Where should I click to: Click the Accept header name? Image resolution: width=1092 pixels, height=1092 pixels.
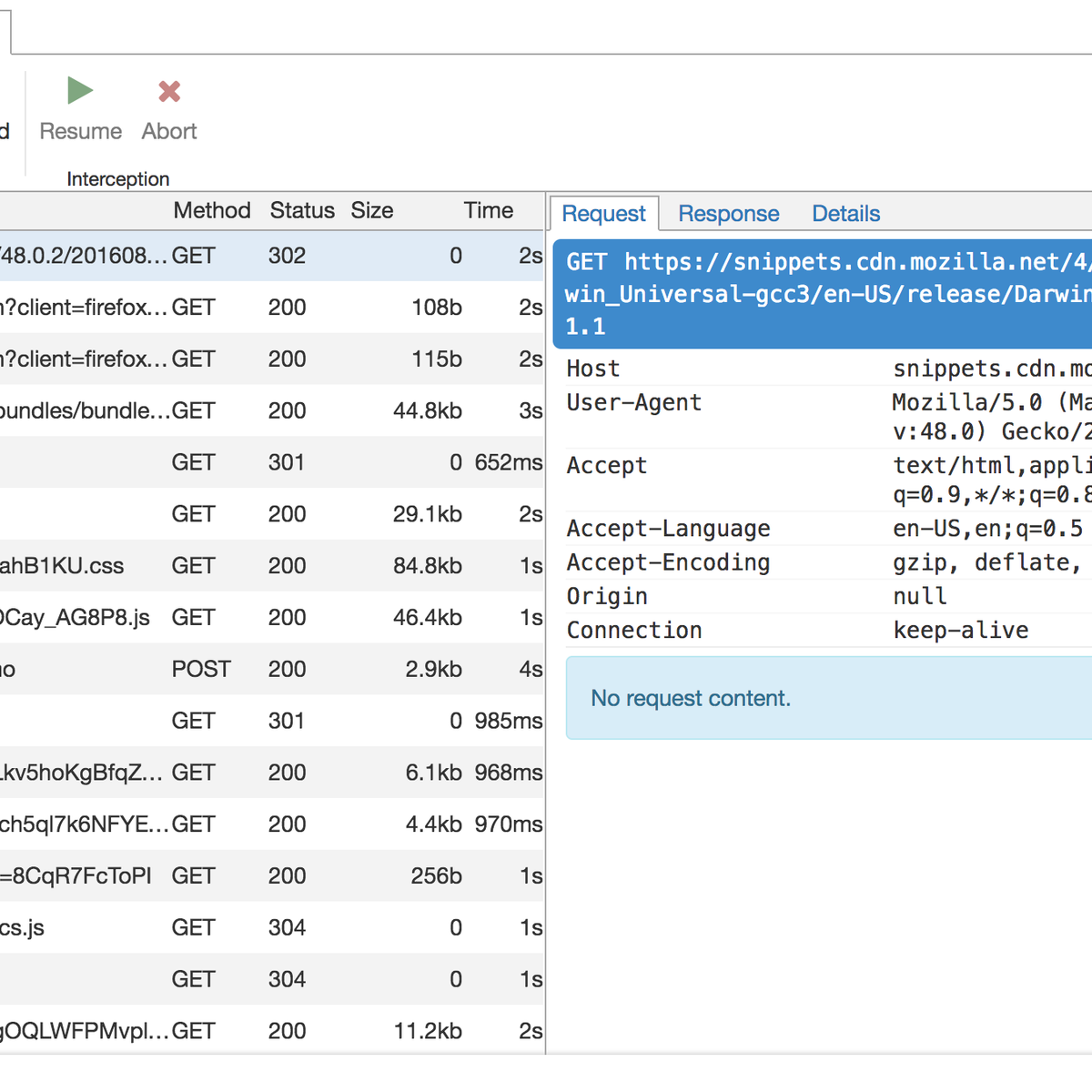click(x=607, y=465)
